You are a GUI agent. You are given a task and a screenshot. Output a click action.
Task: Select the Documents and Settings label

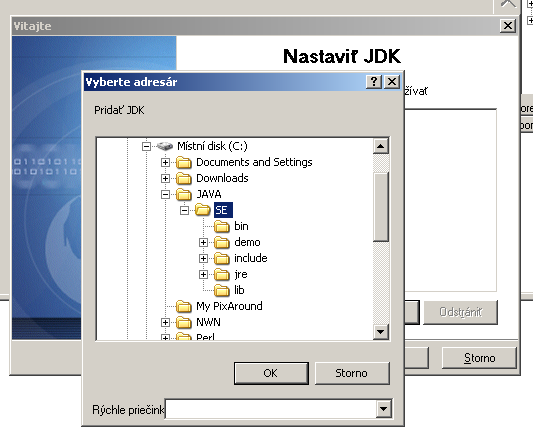(x=254, y=162)
